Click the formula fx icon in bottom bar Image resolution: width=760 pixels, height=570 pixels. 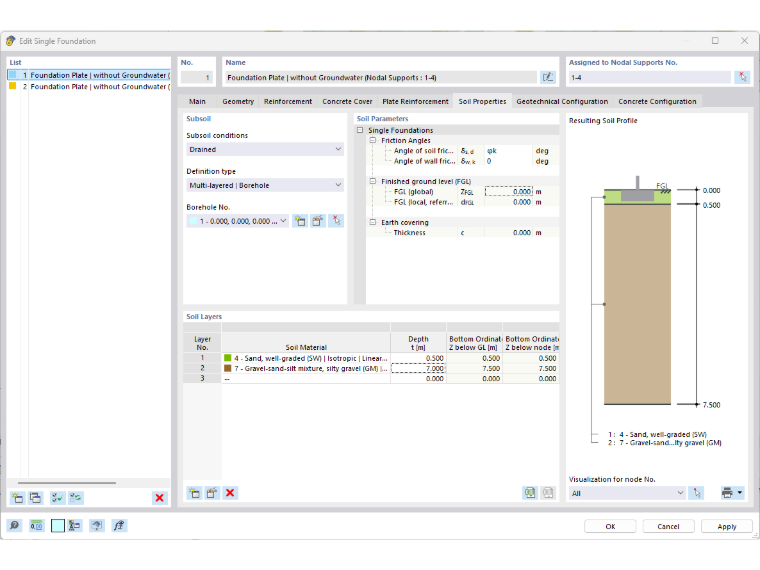(x=119, y=525)
